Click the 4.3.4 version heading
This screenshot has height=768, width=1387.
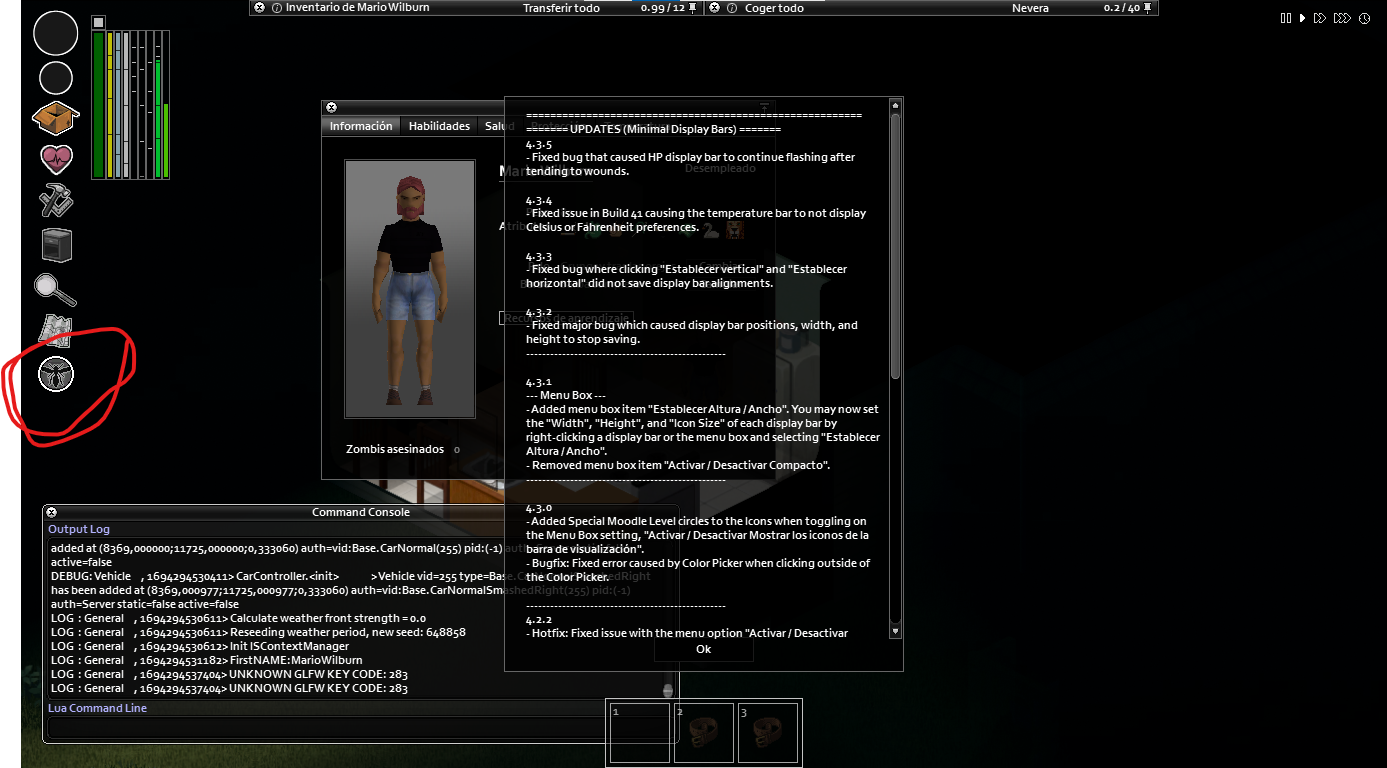(538, 201)
